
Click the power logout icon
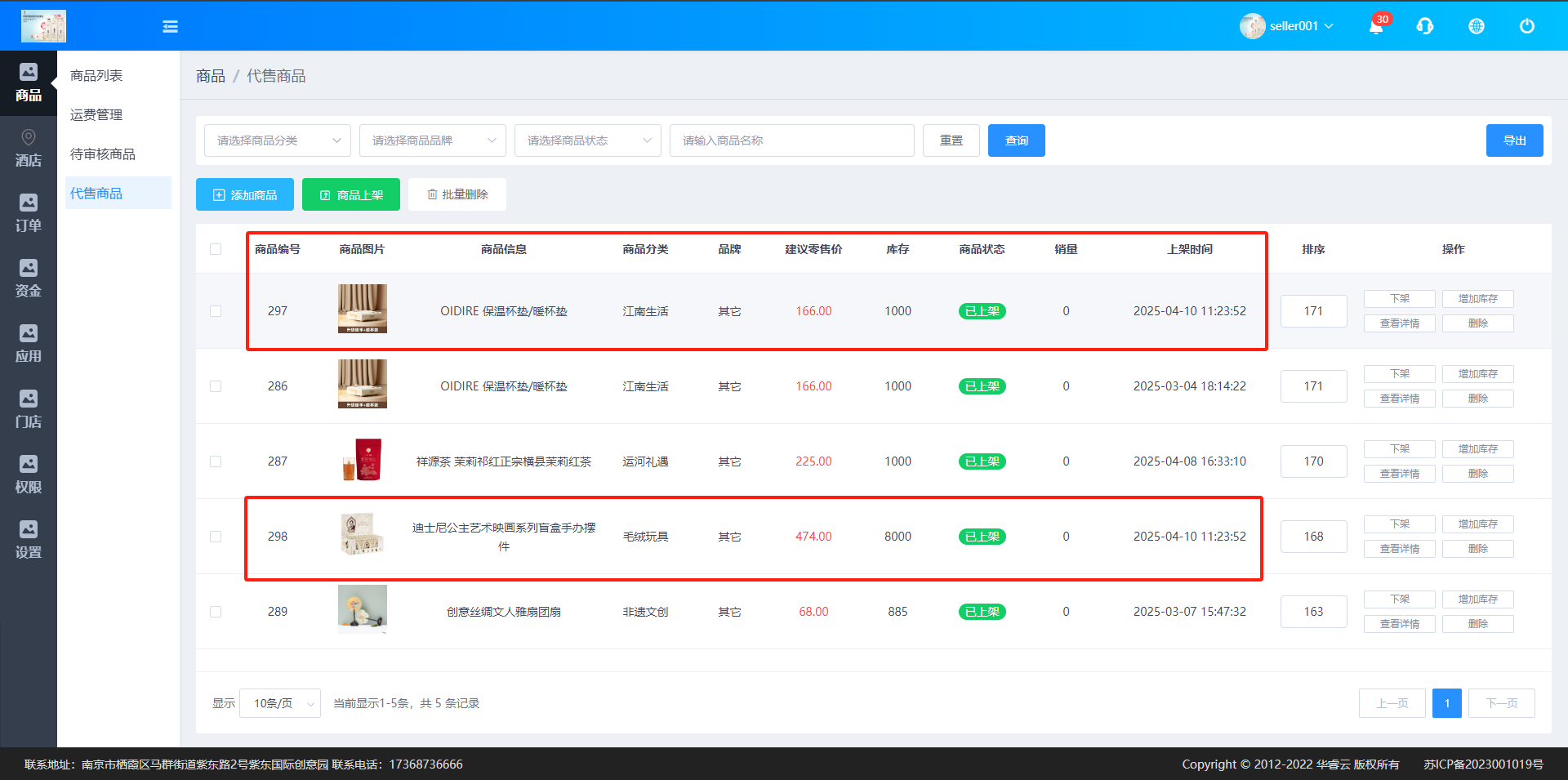(1526, 26)
